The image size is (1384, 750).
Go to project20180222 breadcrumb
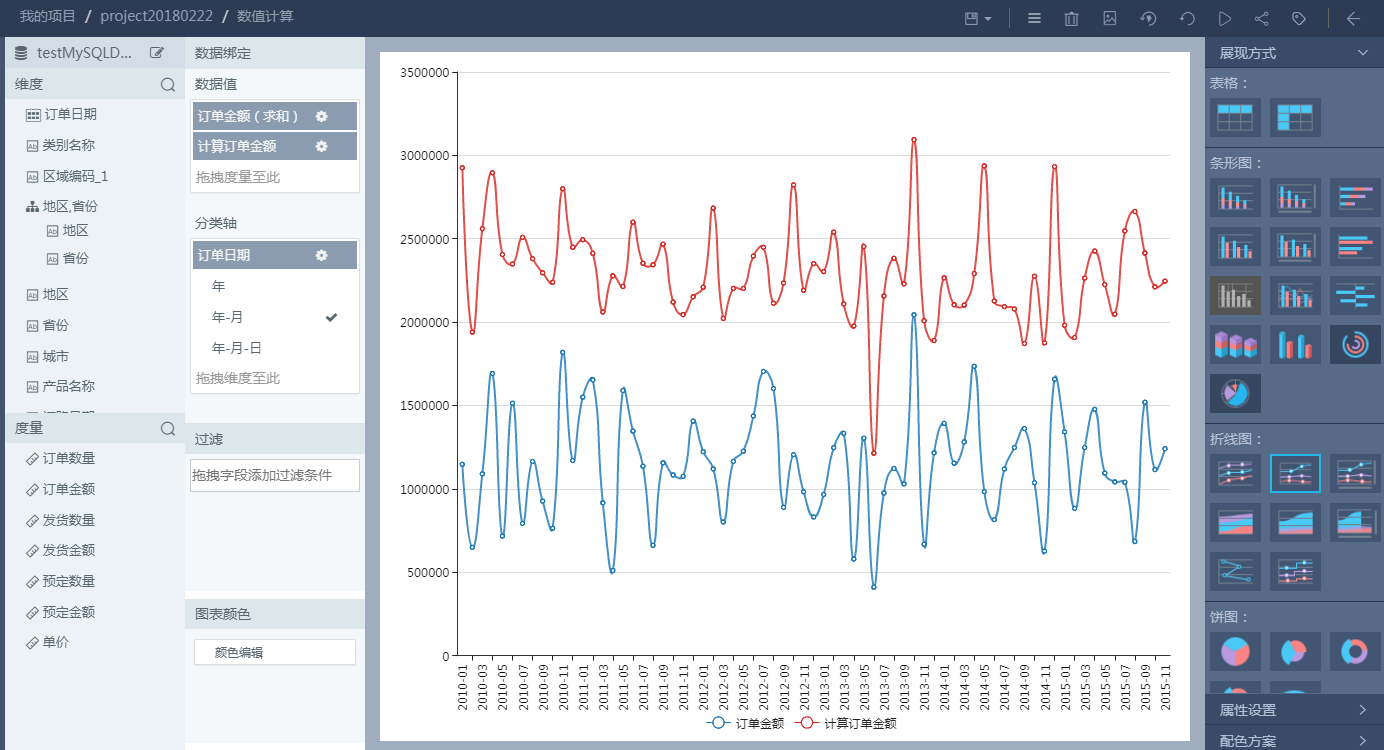tap(154, 17)
